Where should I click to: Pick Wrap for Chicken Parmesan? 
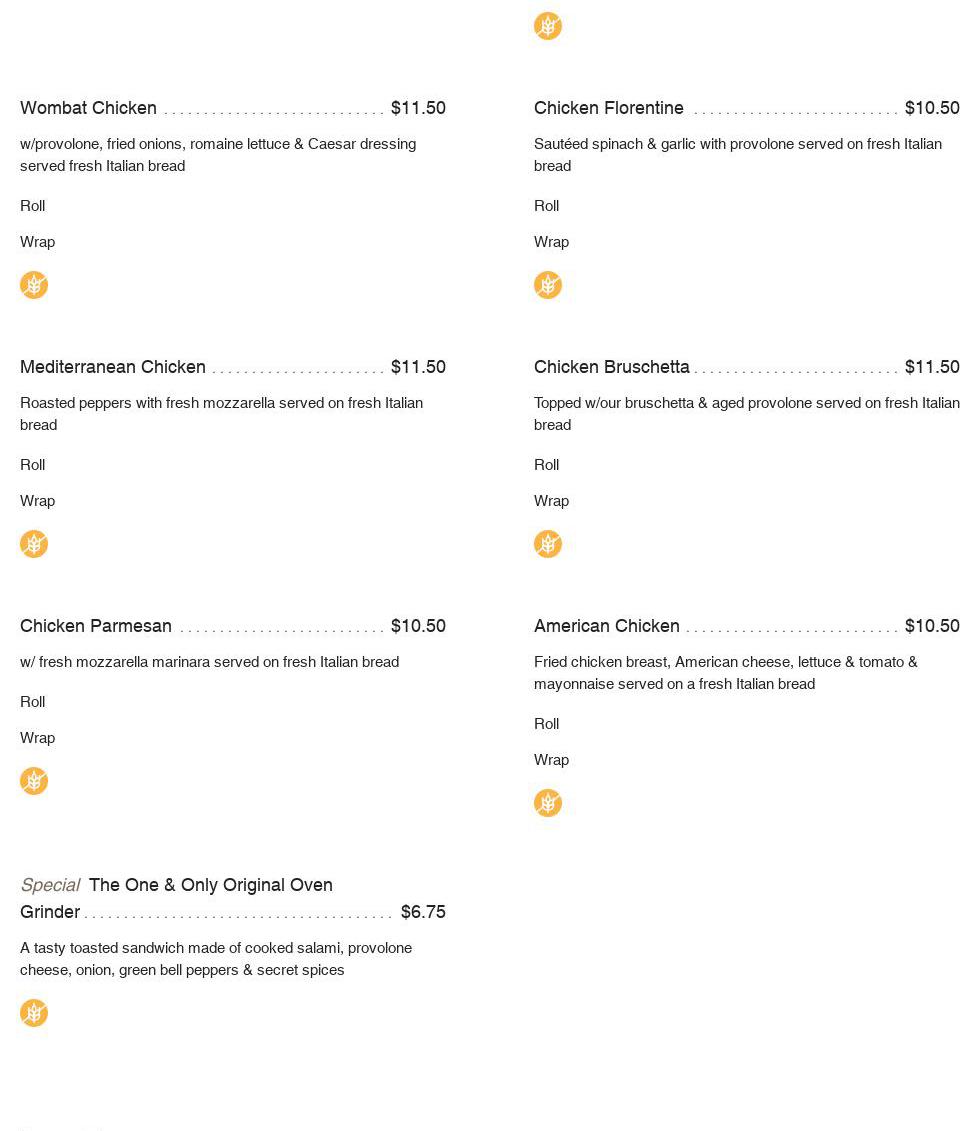click(37, 738)
